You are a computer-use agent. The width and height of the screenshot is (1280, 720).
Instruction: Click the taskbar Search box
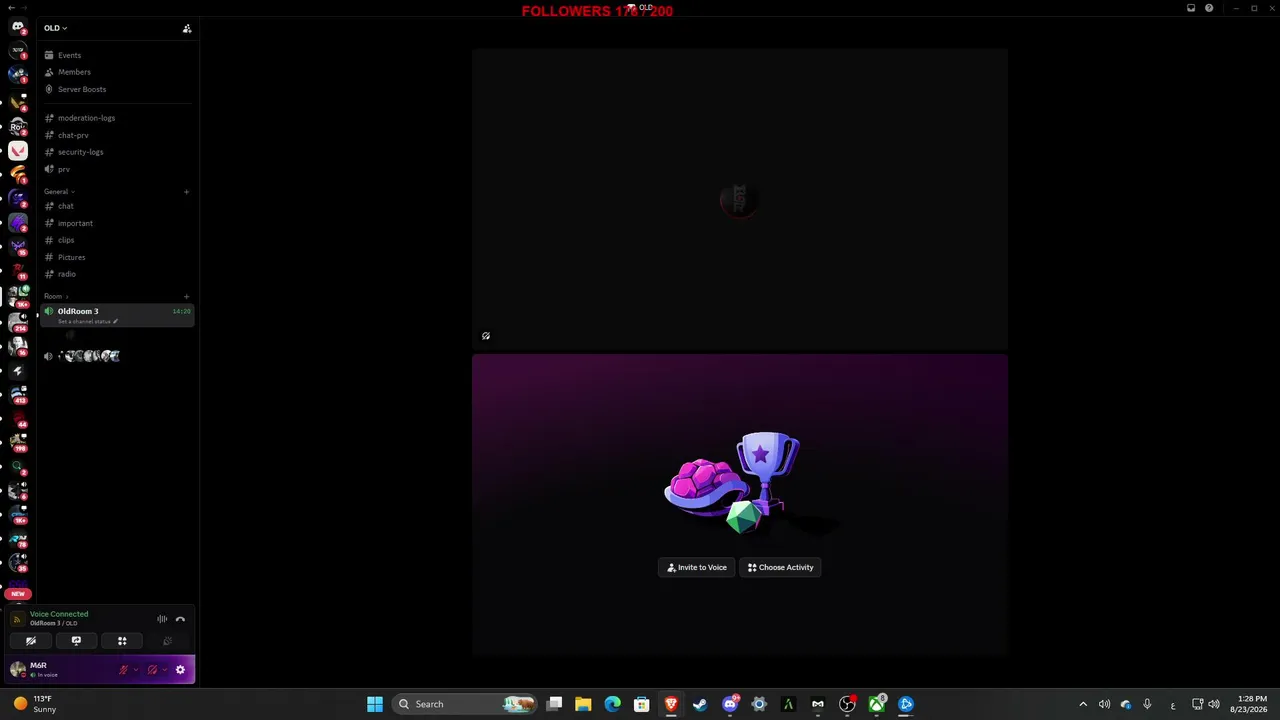pyautogui.click(x=465, y=704)
